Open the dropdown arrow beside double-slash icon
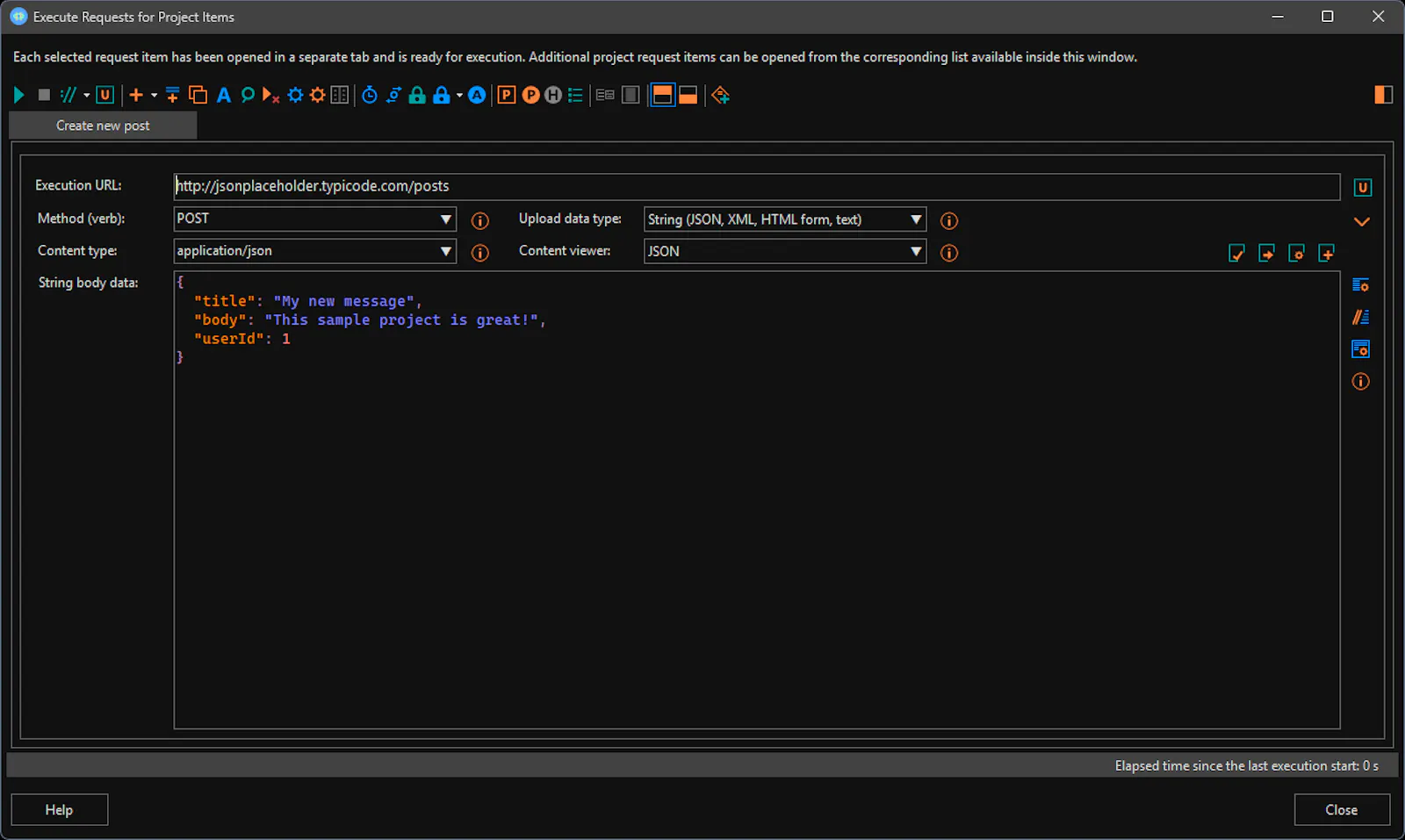 click(x=86, y=95)
